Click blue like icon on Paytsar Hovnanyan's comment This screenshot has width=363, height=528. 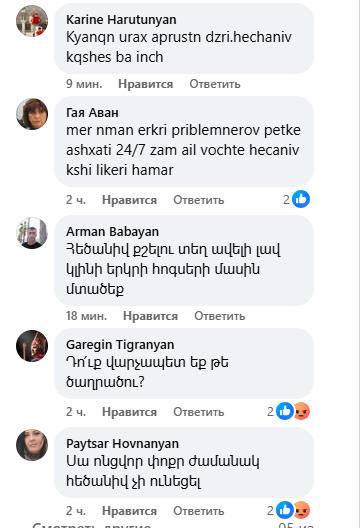coord(285,510)
